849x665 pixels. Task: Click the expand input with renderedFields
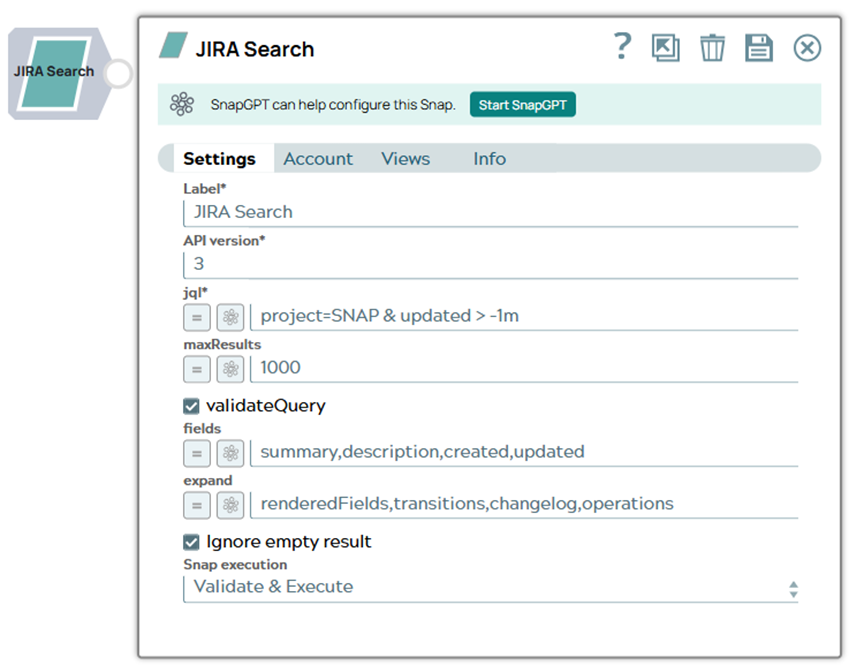pyautogui.click(x=524, y=504)
